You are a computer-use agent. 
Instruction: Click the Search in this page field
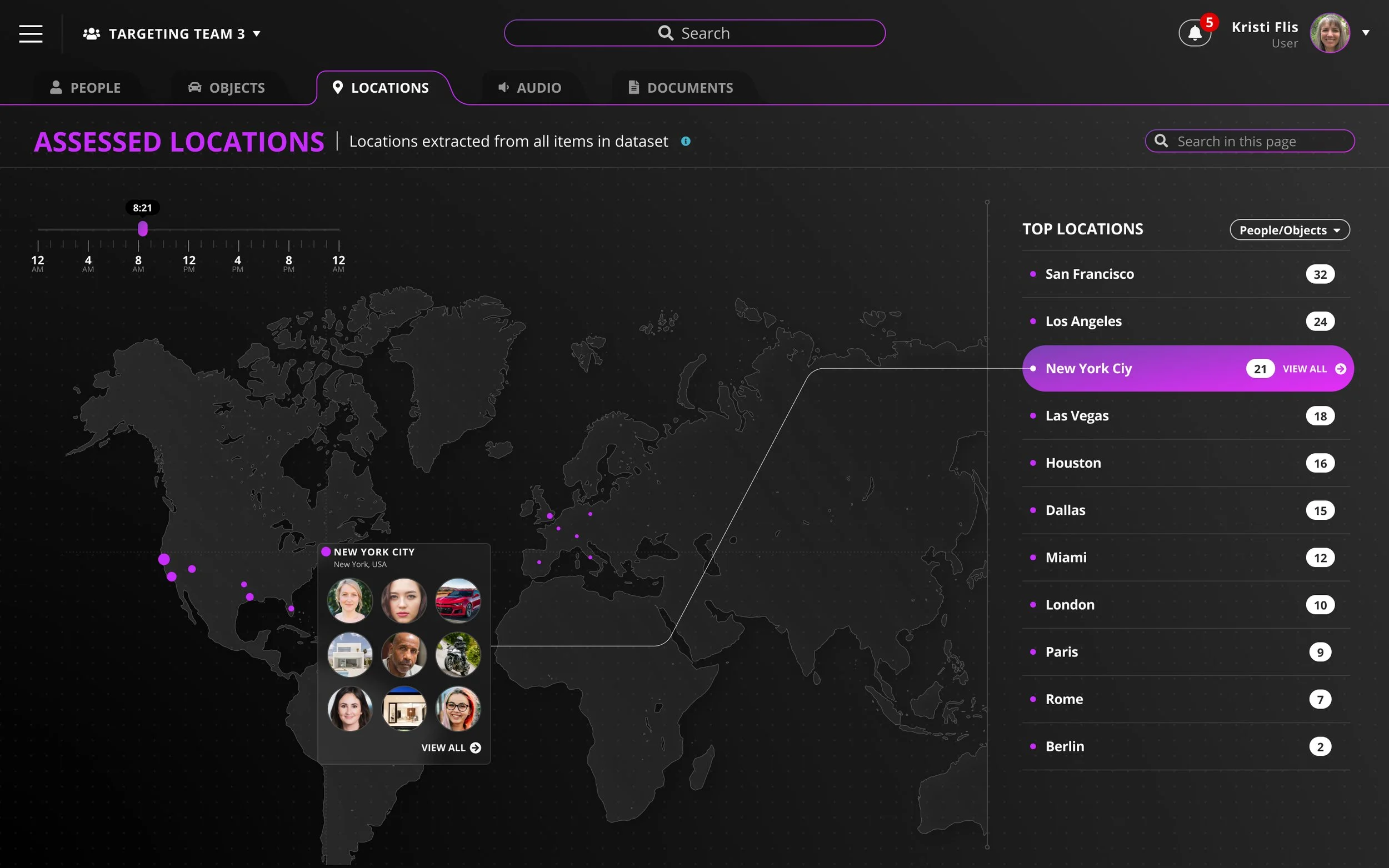click(x=1250, y=141)
